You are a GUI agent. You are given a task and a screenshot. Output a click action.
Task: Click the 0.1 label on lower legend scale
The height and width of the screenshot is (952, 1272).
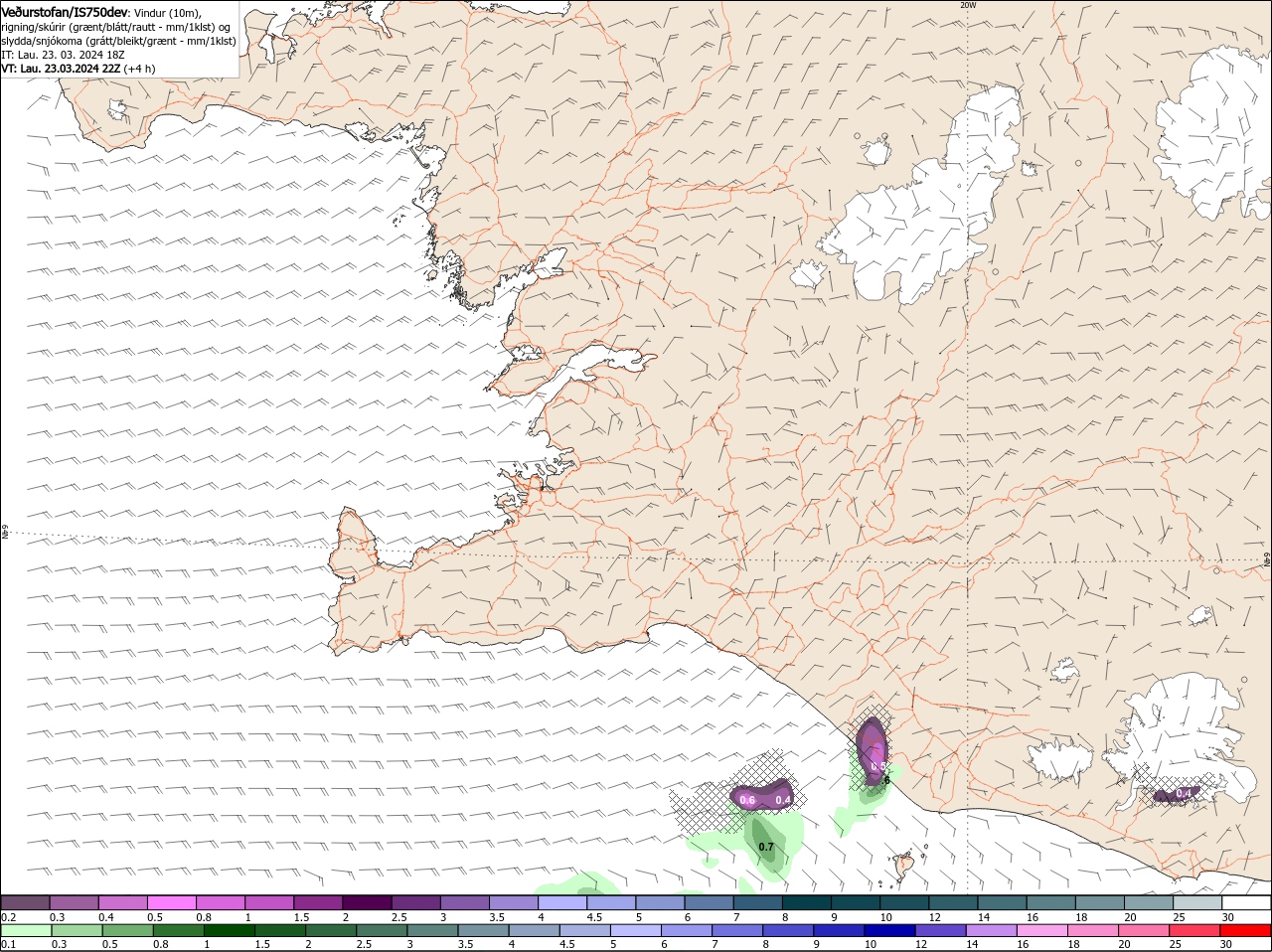coord(8,944)
